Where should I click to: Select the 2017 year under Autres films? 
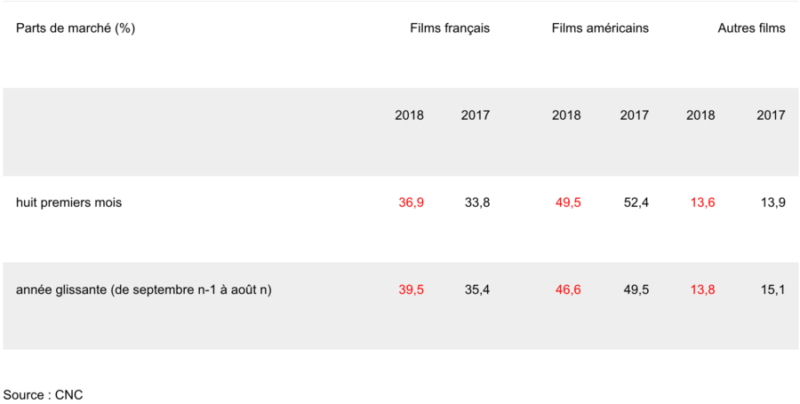coord(771,115)
